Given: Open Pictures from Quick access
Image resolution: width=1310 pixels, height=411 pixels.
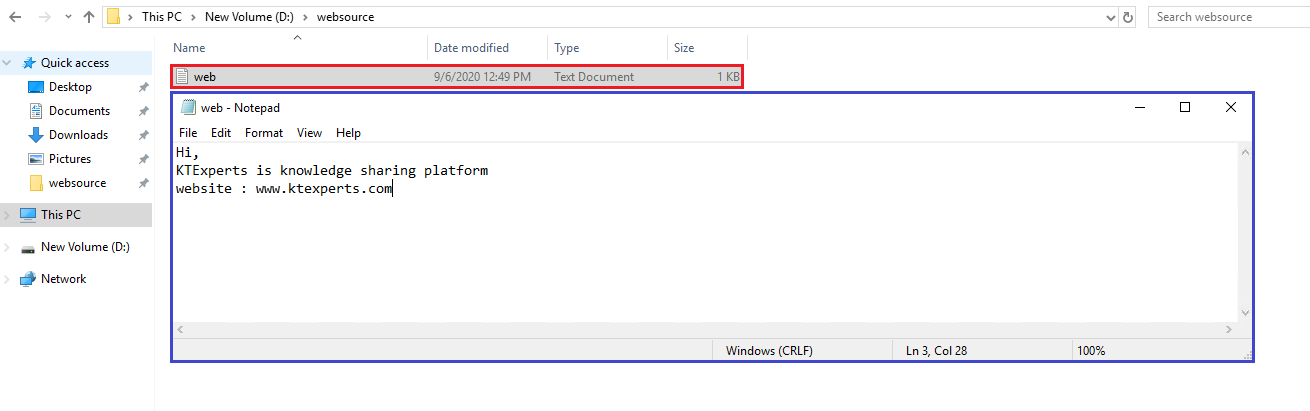Looking at the screenshot, I should point(70,159).
